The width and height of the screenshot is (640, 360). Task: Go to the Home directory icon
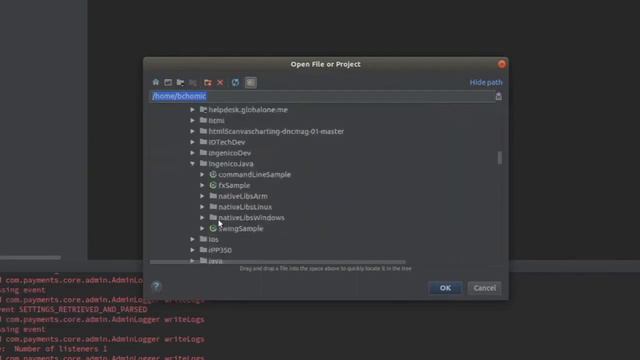(x=156, y=82)
